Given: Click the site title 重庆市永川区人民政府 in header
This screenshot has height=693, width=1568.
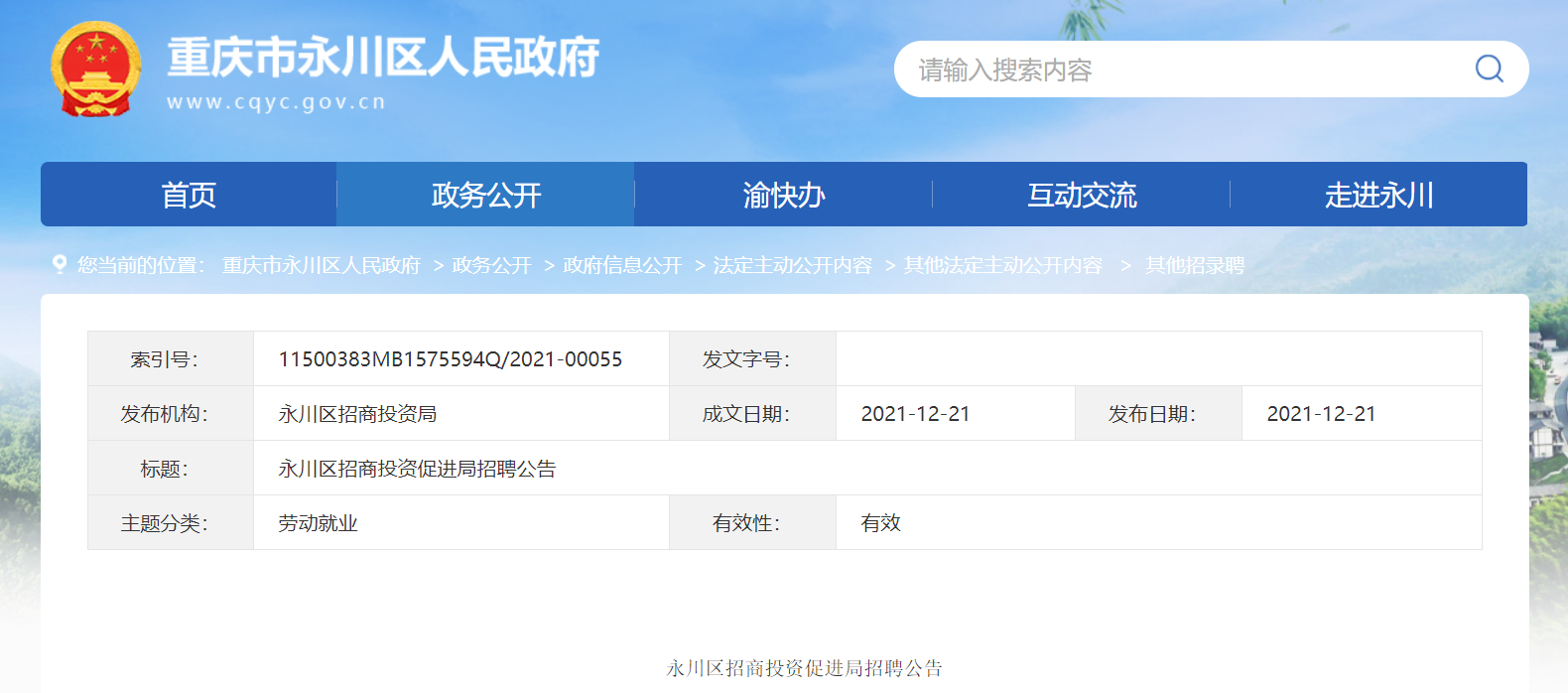Looking at the screenshot, I should click(x=383, y=58).
